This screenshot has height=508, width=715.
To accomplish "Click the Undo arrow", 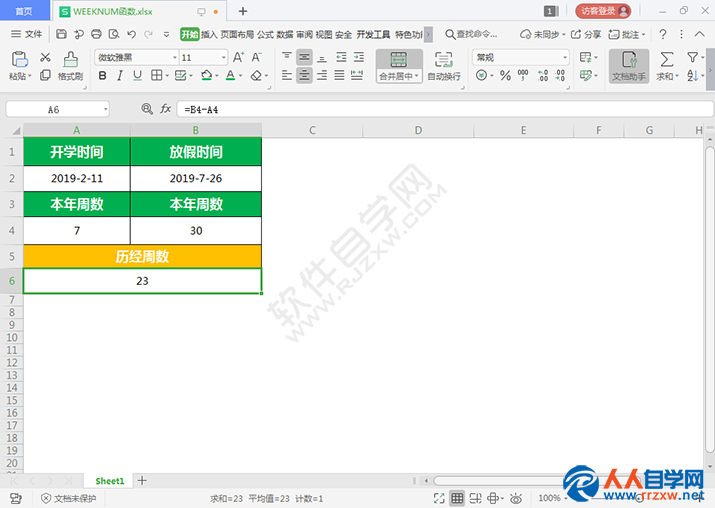I will pos(131,34).
